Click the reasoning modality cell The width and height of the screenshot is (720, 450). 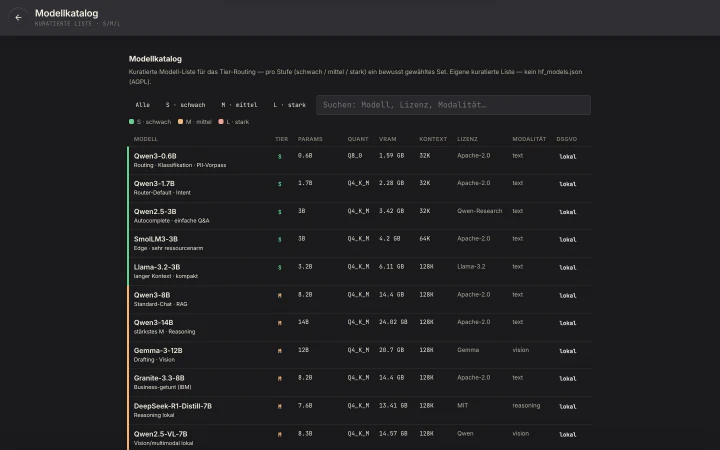coord(526,405)
